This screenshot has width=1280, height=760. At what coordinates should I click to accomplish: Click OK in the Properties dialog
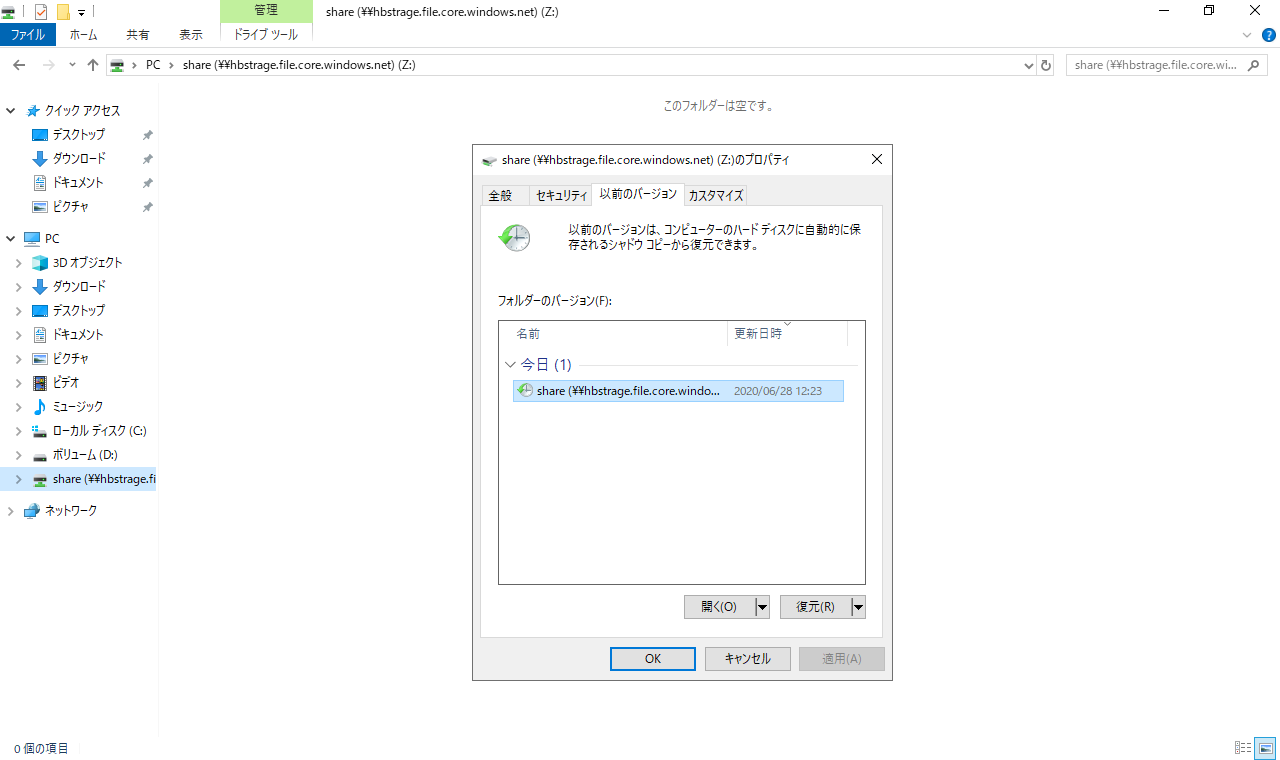(653, 659)
